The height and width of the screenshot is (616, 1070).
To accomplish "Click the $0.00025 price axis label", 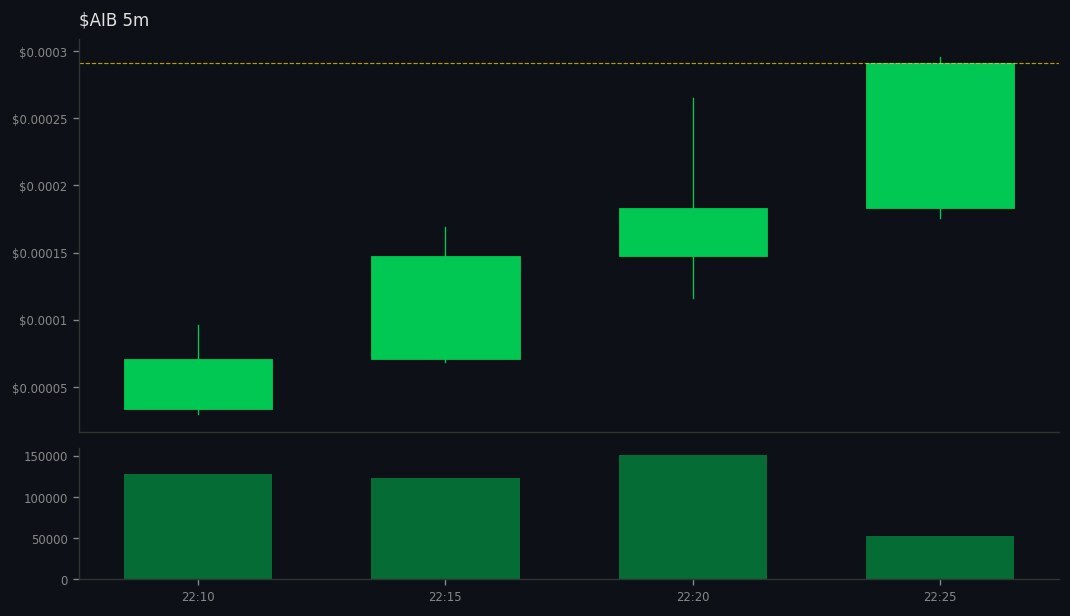I will point(40,120).
